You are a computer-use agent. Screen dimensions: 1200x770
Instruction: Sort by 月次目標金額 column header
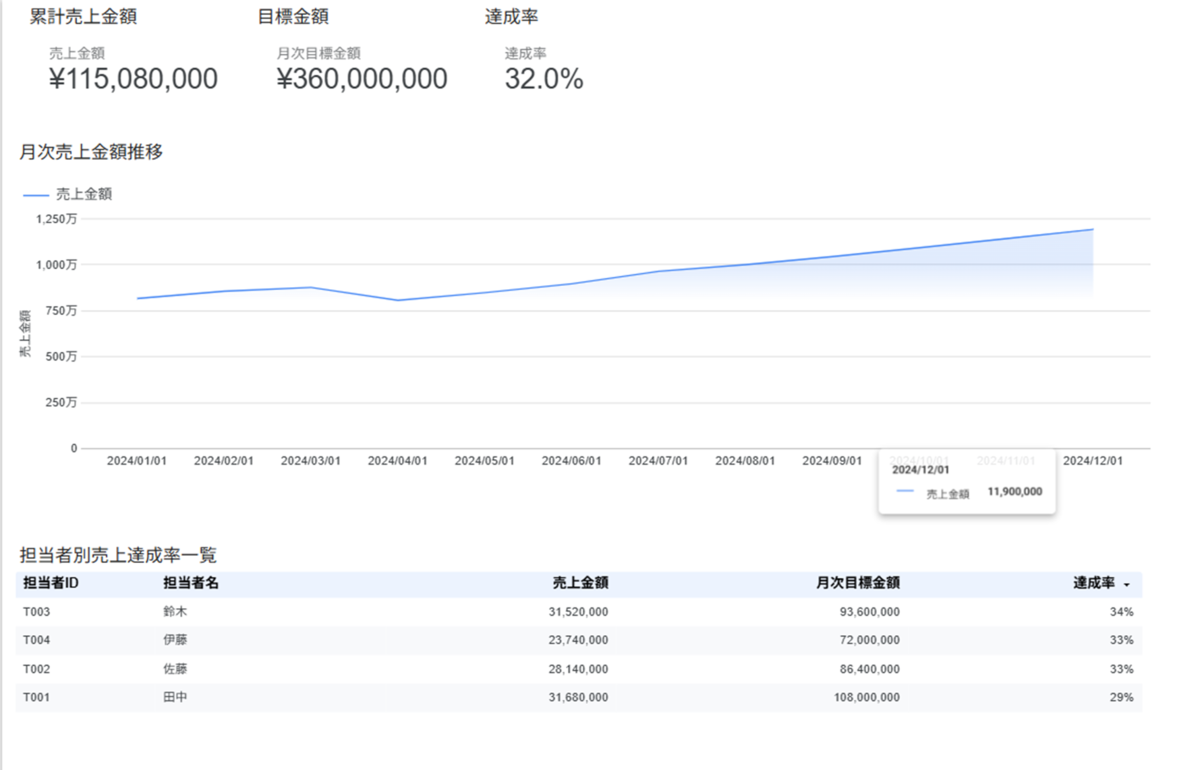pos(857,584)
